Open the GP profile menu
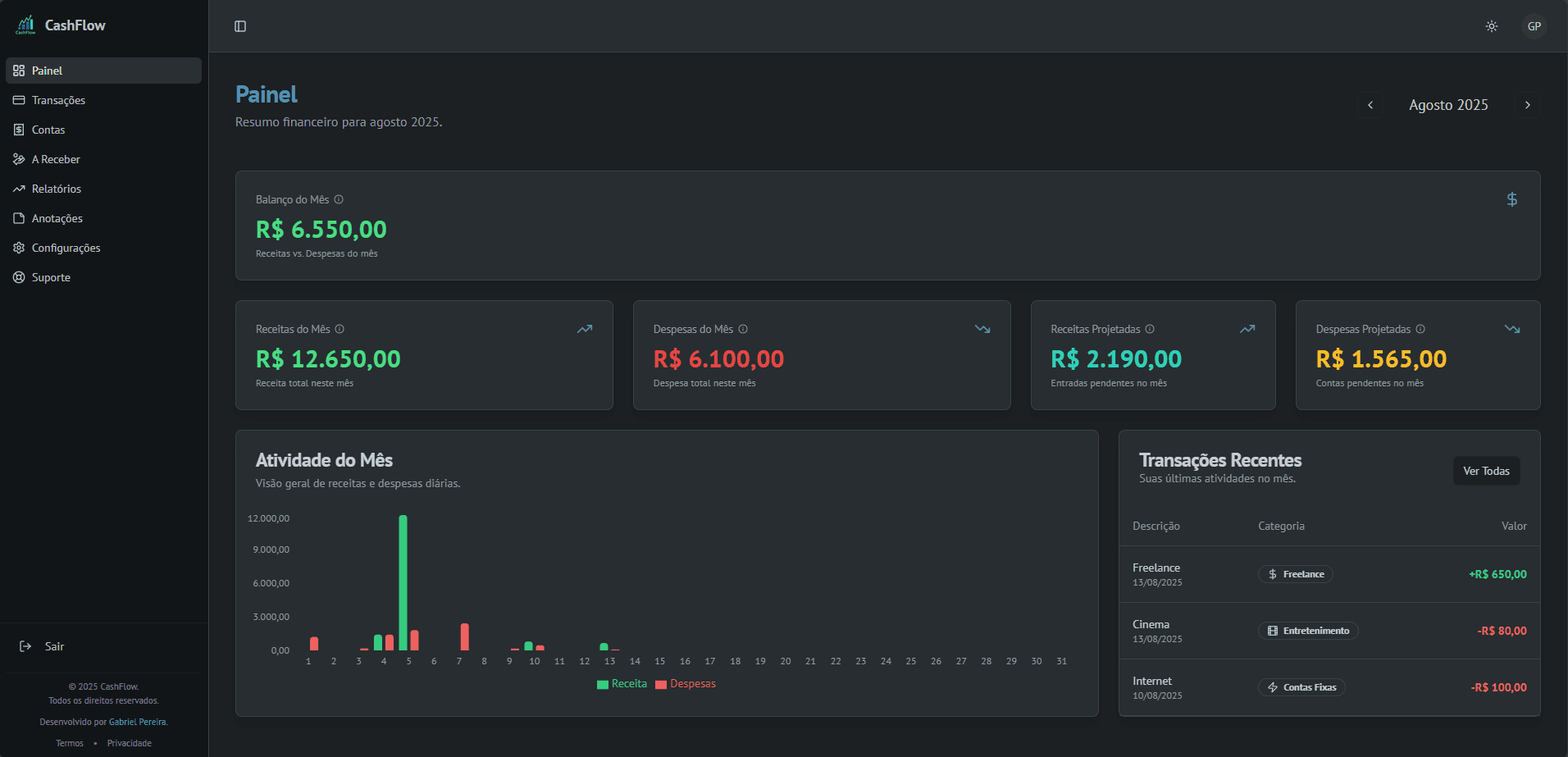This screenshot has height=757, width=1568. (x=1534, y=25)
